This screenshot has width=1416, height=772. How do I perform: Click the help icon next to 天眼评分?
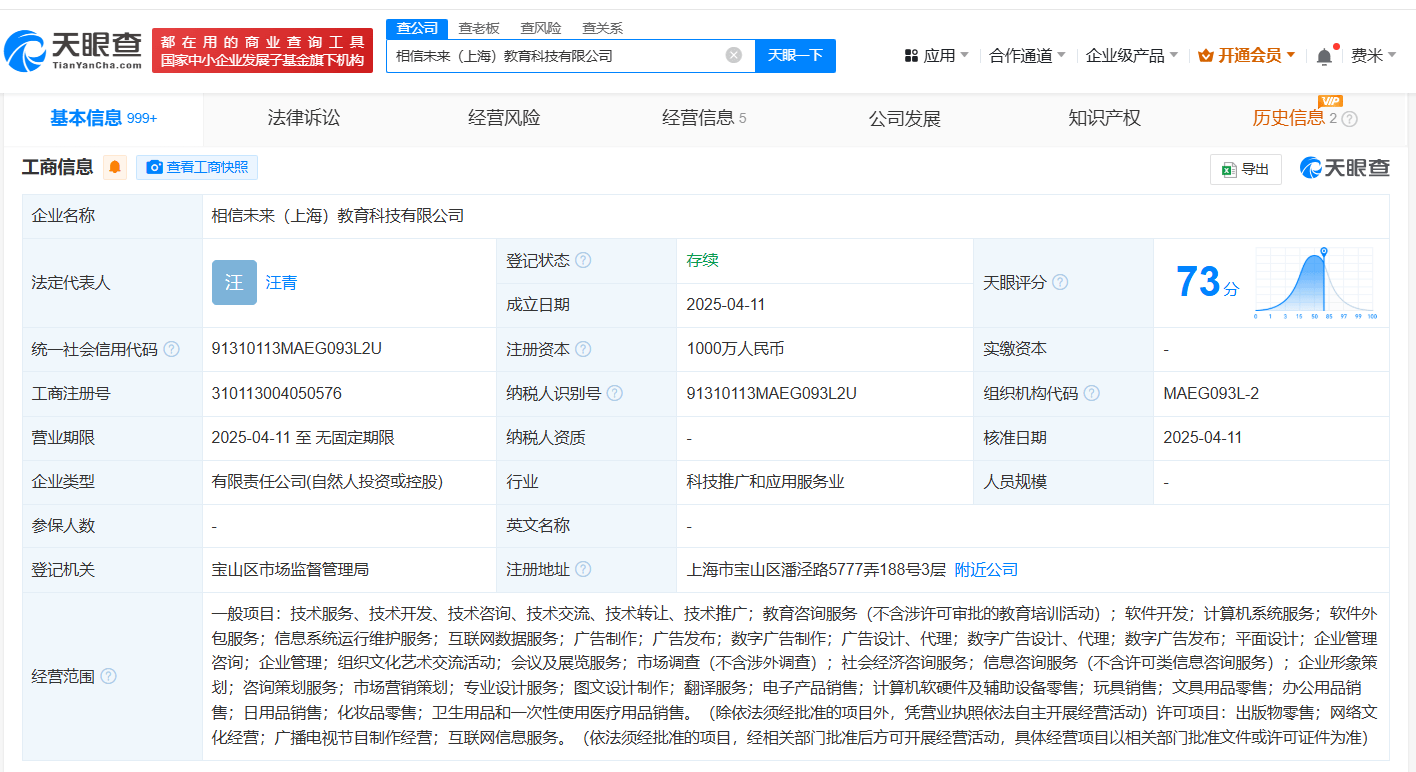(1060, 282)
